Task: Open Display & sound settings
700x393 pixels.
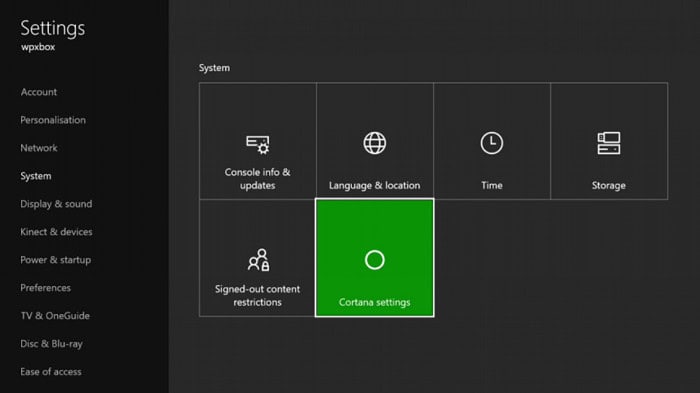Action: coord(56,204)
